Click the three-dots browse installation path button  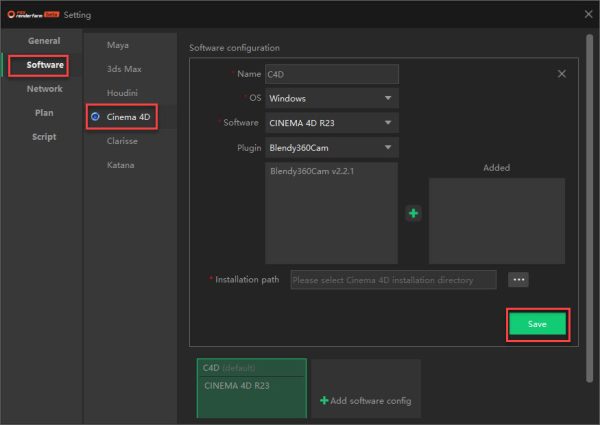click(x=517, y=280)
